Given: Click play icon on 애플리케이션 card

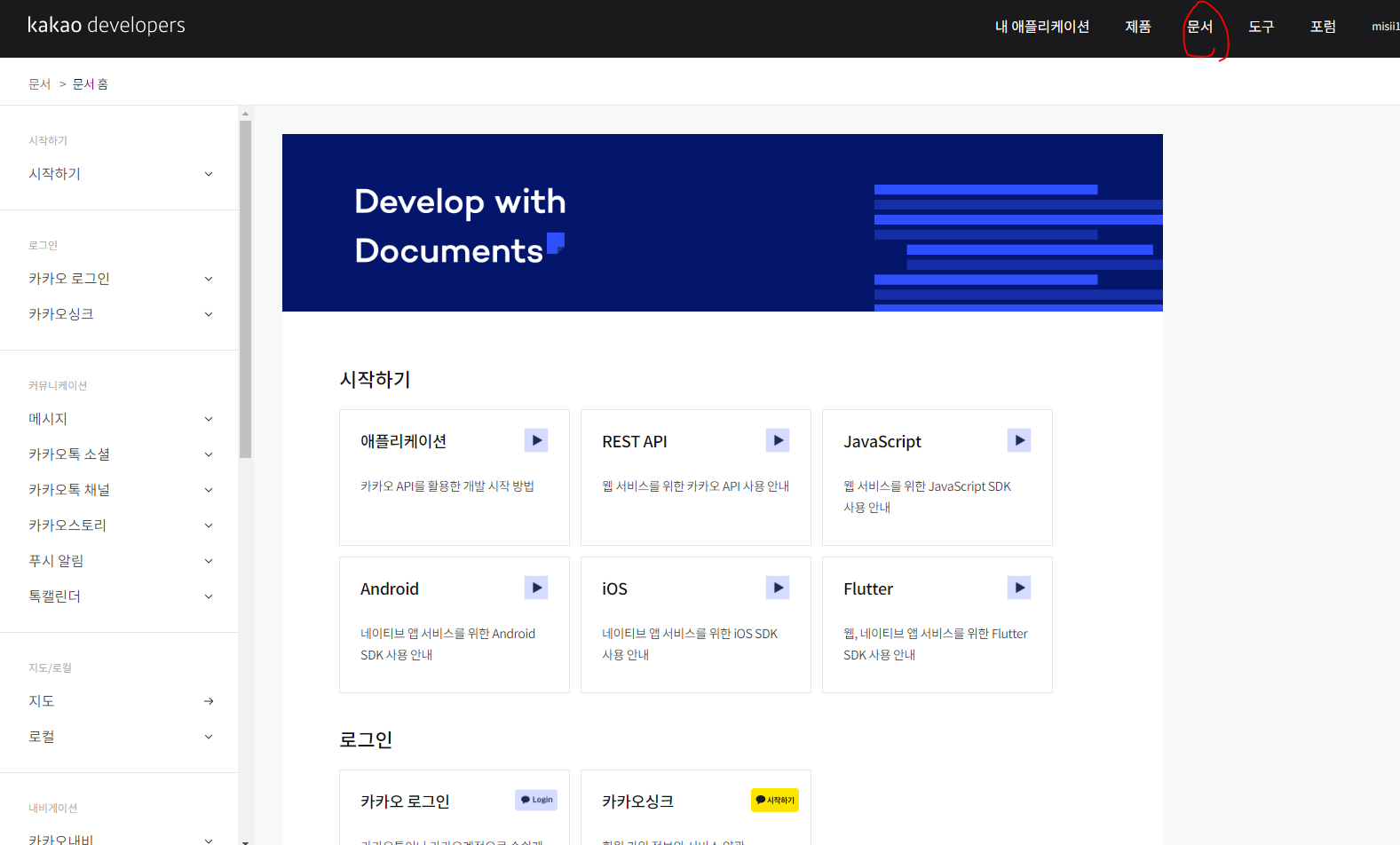Looking at the screenshot, I should [x=536, y=440].
